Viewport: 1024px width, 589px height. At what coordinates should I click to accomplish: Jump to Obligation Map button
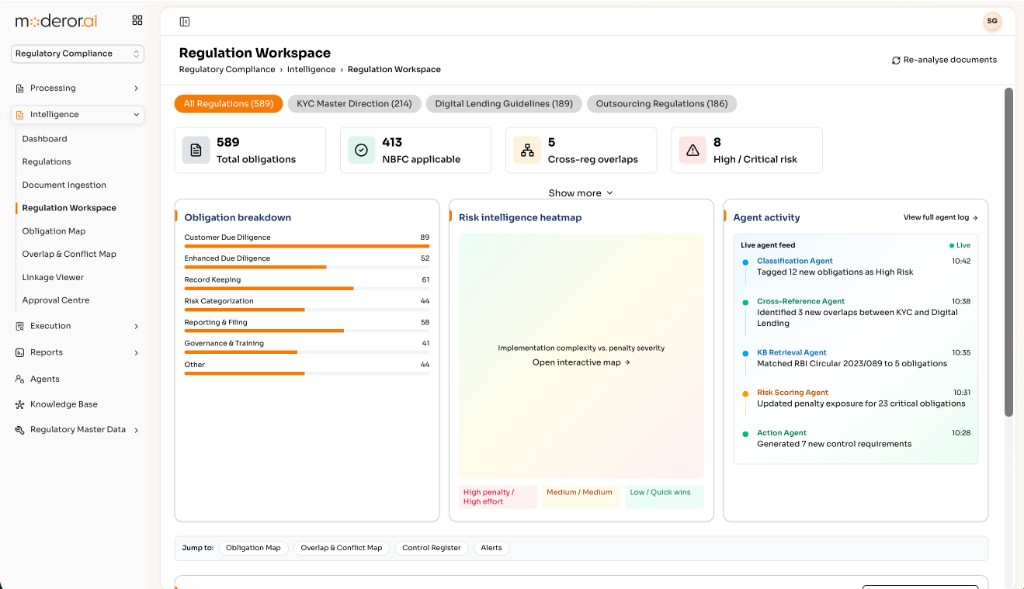pos(253,548)
